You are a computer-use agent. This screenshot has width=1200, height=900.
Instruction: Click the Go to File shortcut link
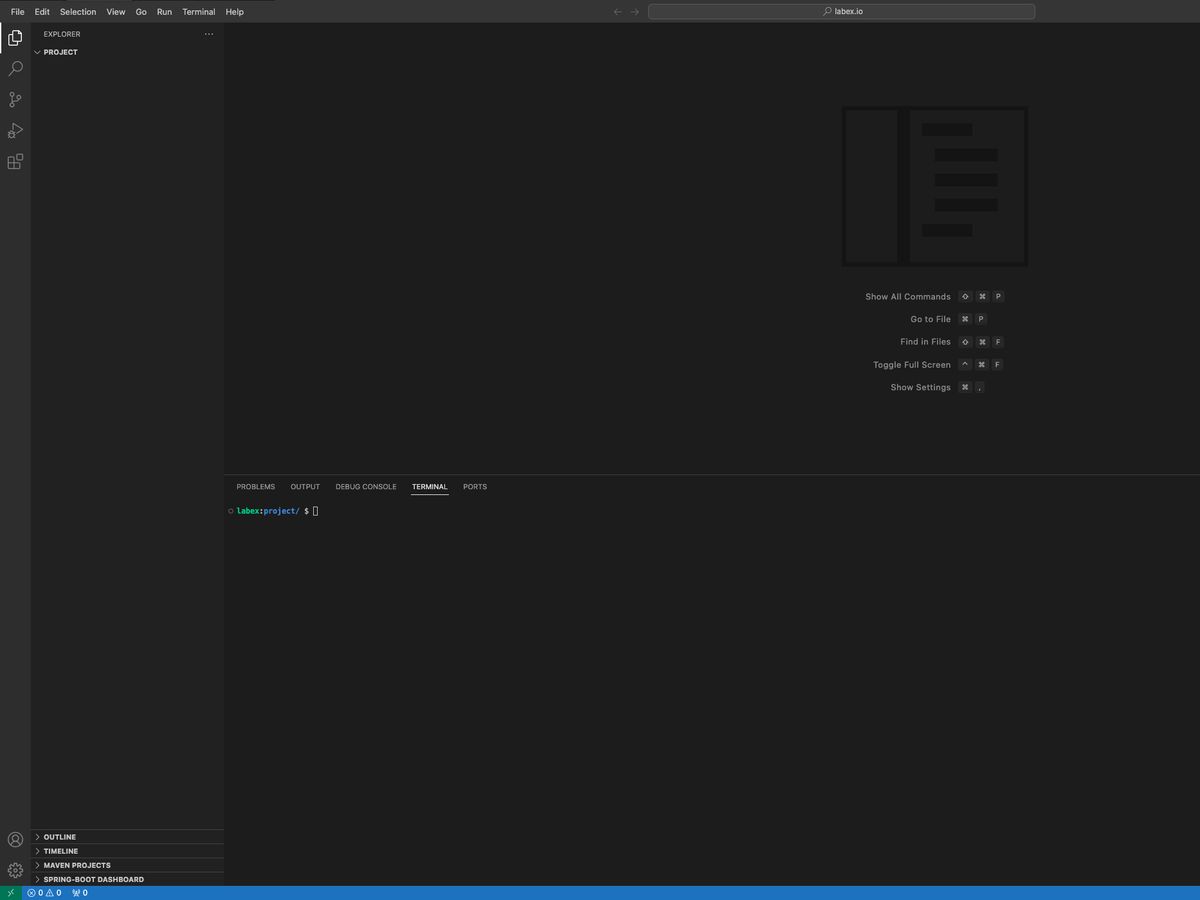(x=929, y=318)
